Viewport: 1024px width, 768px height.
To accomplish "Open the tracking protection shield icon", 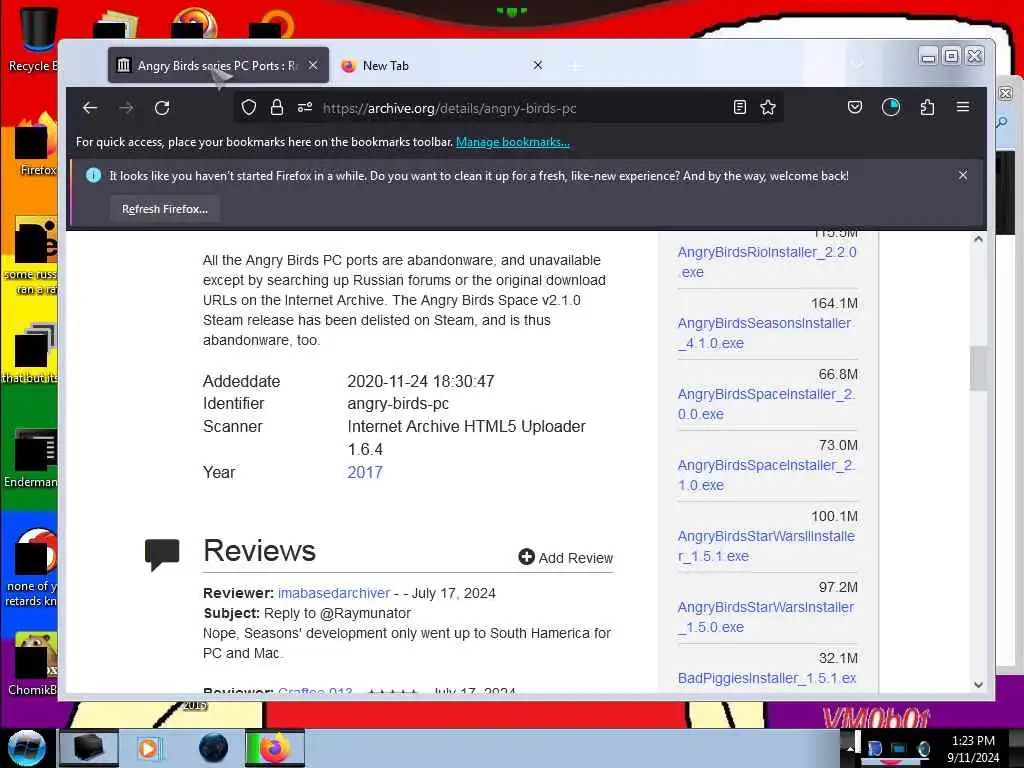I will (248, 108).
